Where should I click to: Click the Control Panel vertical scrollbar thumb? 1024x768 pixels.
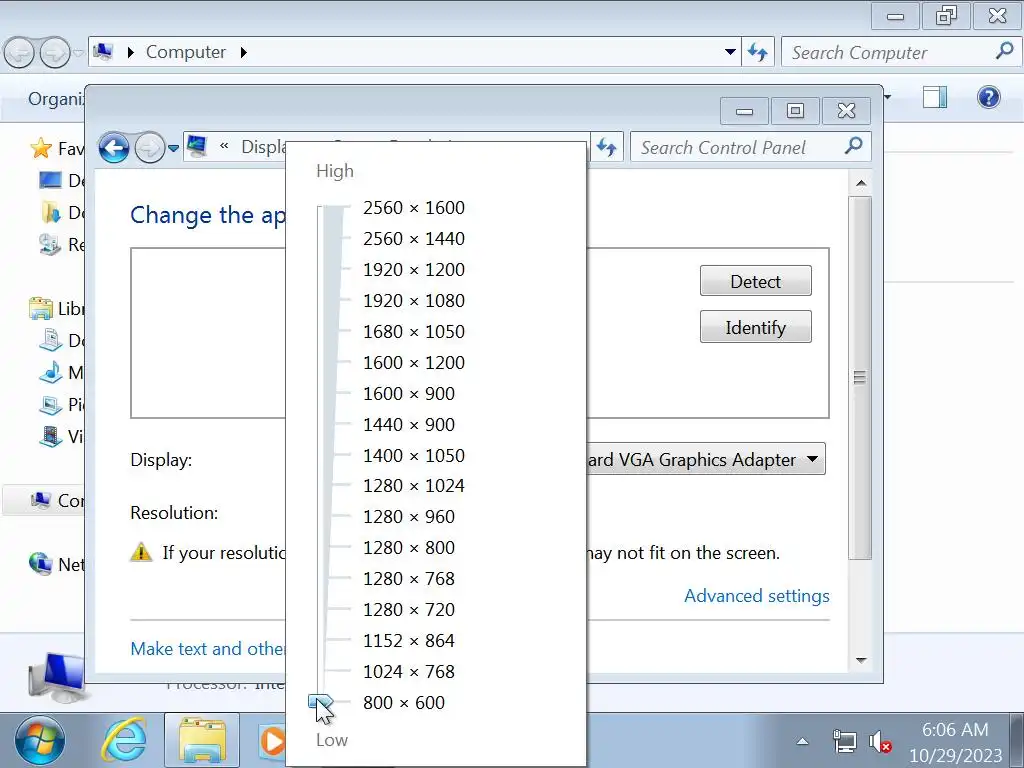coord(860,377)
